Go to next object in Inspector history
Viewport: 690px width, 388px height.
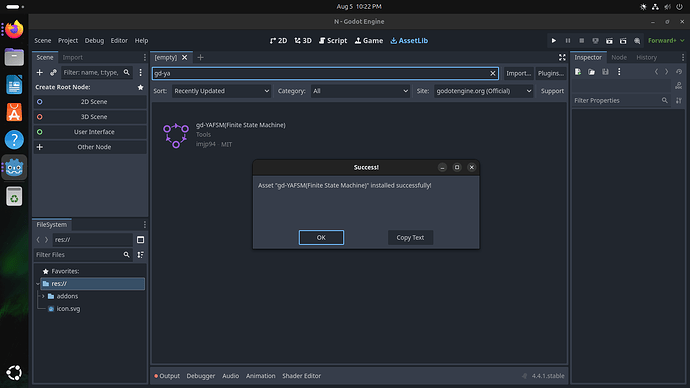(x=667, y=72)
